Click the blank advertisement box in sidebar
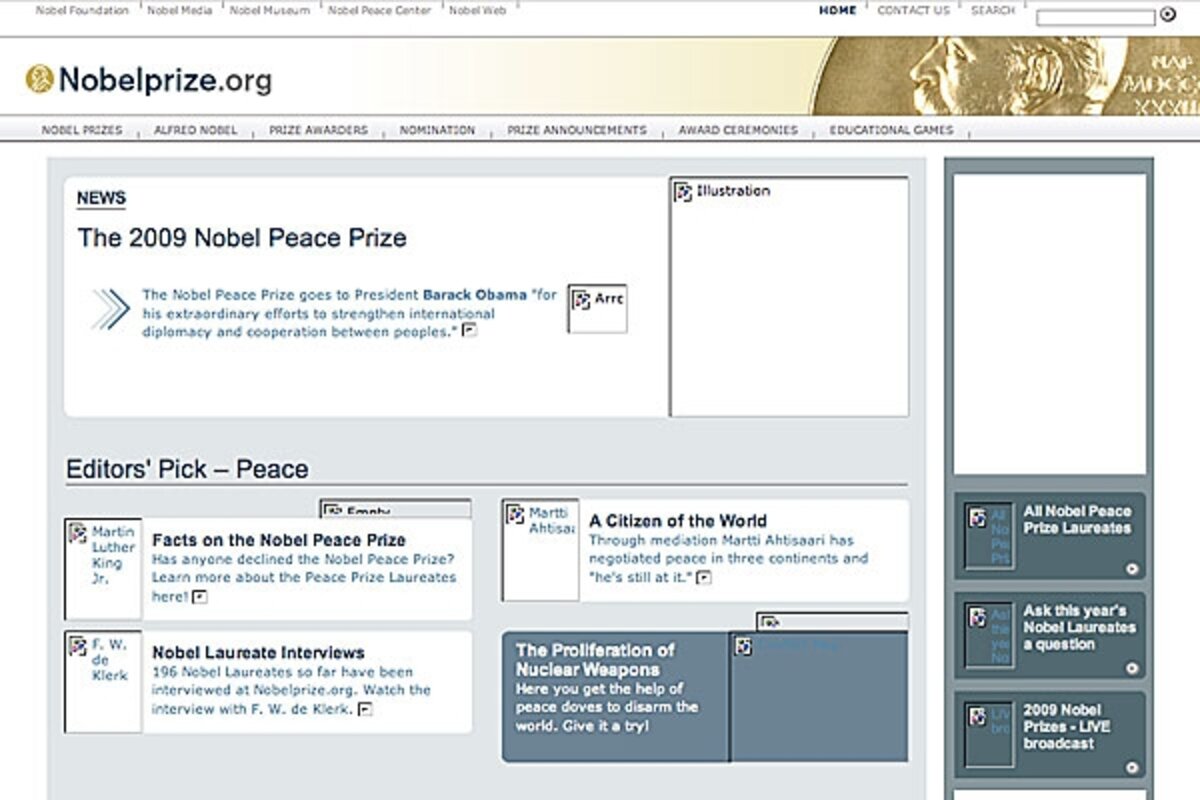The image size is (1200, 800). [x=1050, y=324]
